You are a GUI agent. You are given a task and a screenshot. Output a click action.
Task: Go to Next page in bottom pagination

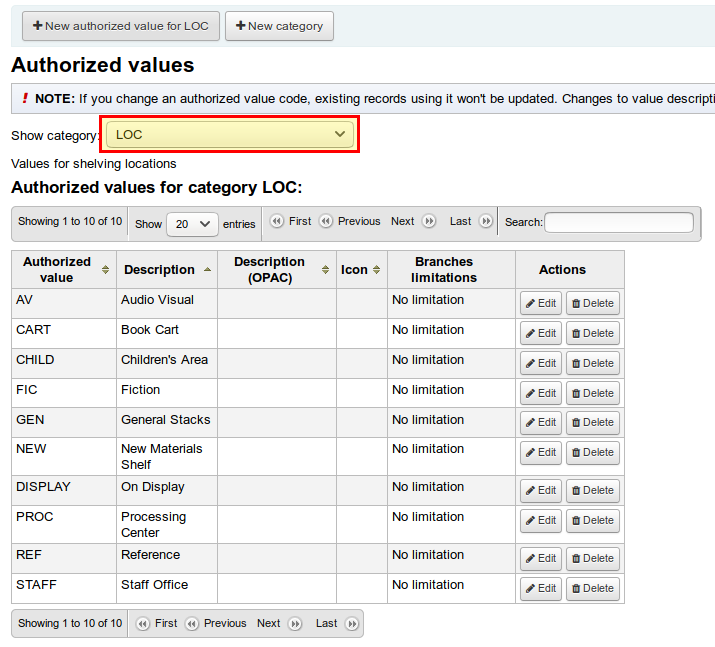pyautogui.click(x=269, y=624)
